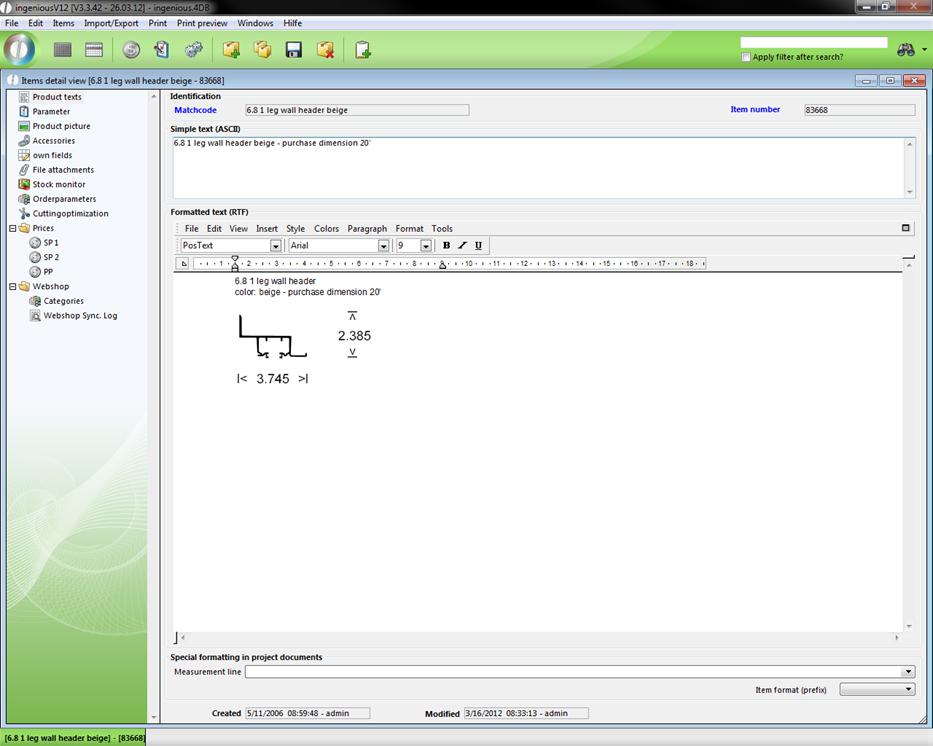933x746 pixels.
Task: Select Webshop Sync. Log tree entry
Action: point(80,315)
